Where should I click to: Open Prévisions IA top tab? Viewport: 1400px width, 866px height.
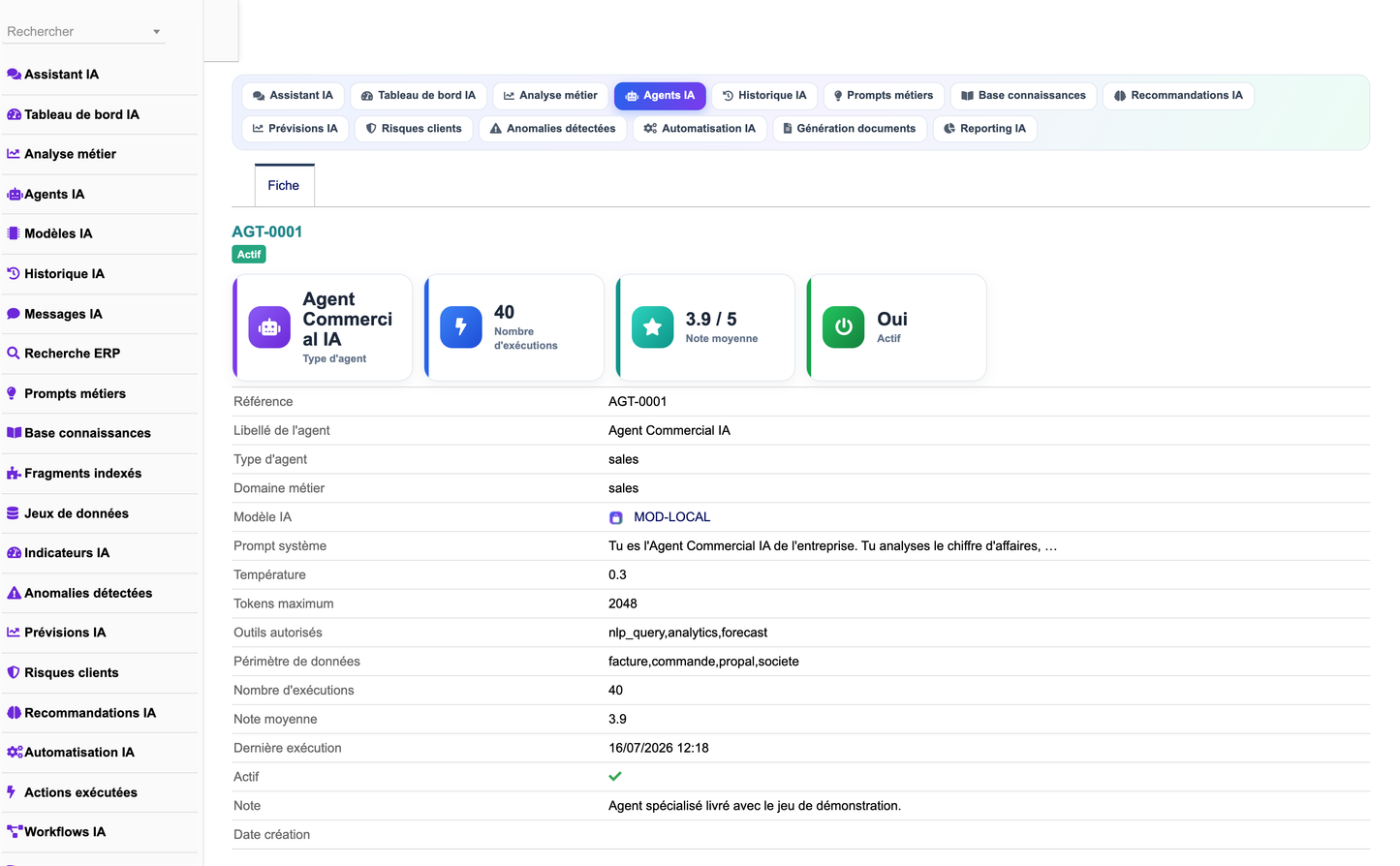296,129
